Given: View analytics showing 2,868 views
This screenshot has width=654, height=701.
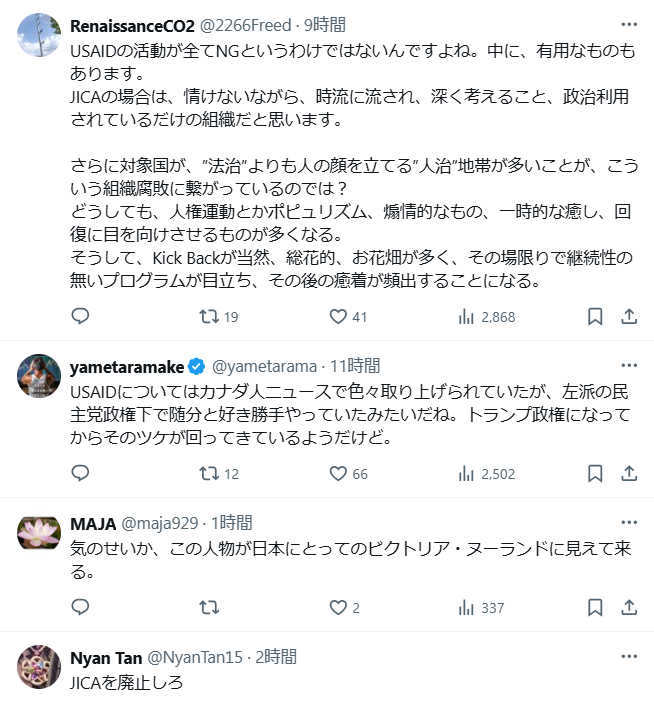Looking at the screenshot, I should pos(466,317).
